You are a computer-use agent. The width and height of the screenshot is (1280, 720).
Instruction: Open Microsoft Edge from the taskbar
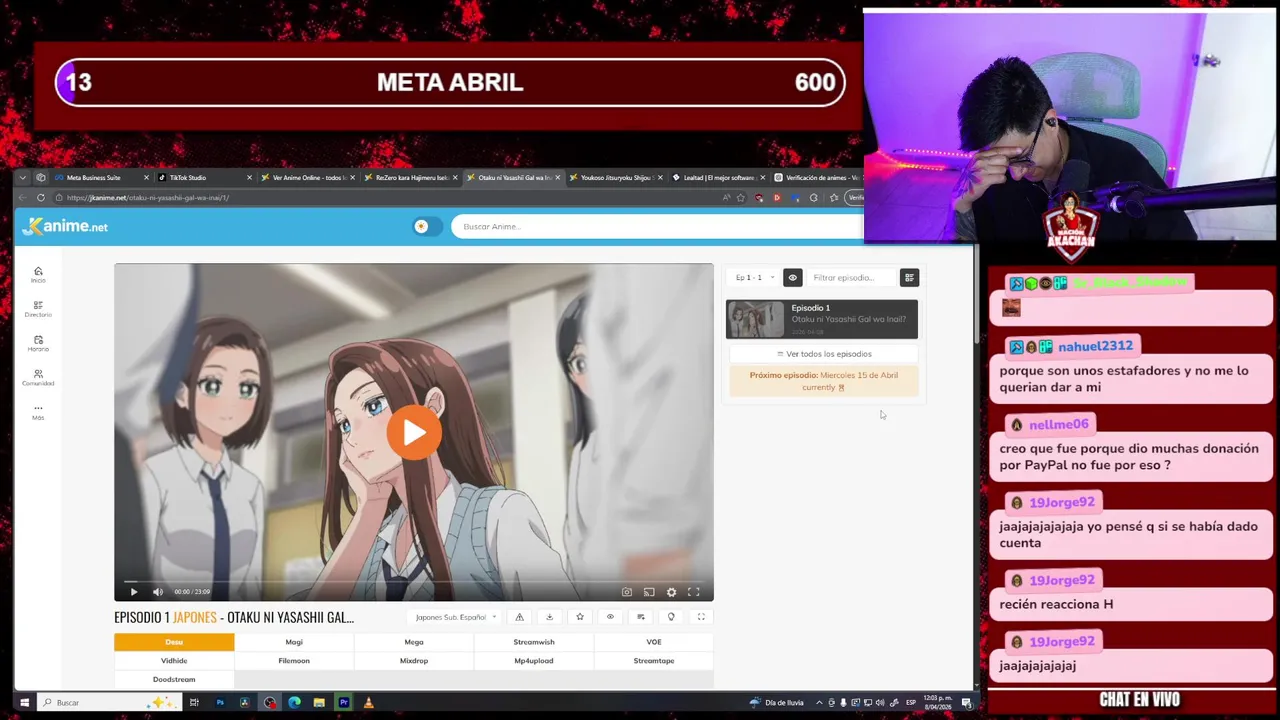294,703
